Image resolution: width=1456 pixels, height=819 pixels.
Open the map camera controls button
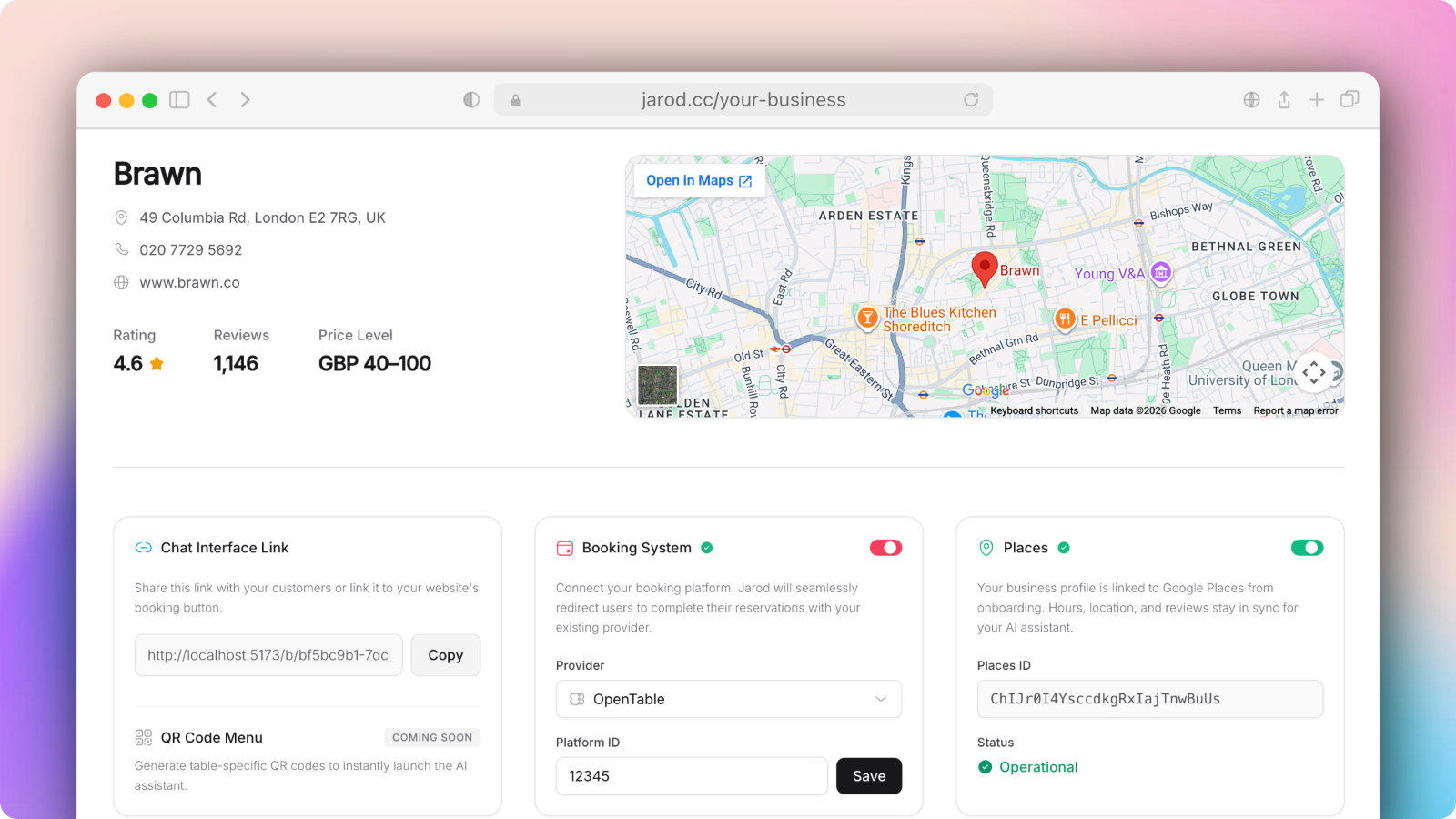pos(1313,372)
